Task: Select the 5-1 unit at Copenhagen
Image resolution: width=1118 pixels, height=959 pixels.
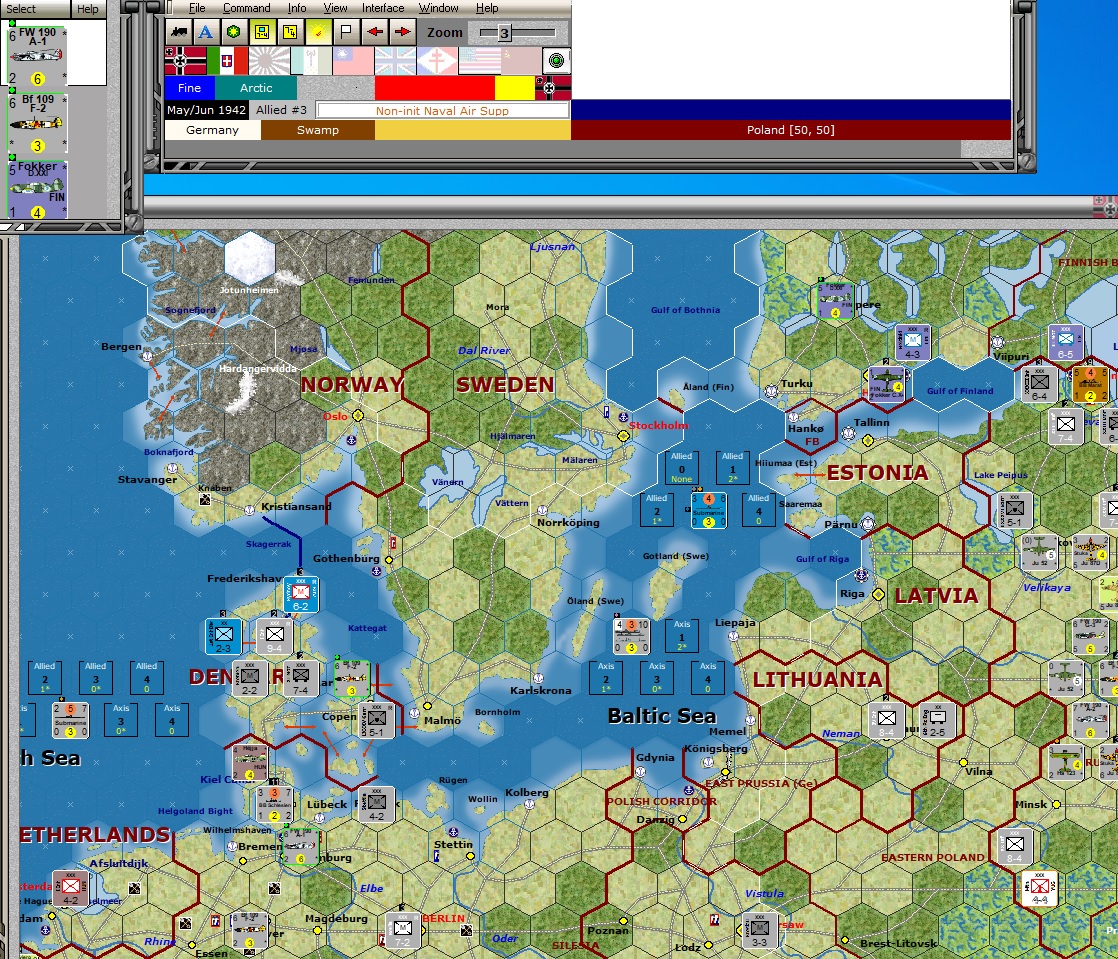Action: coord(376,720)
